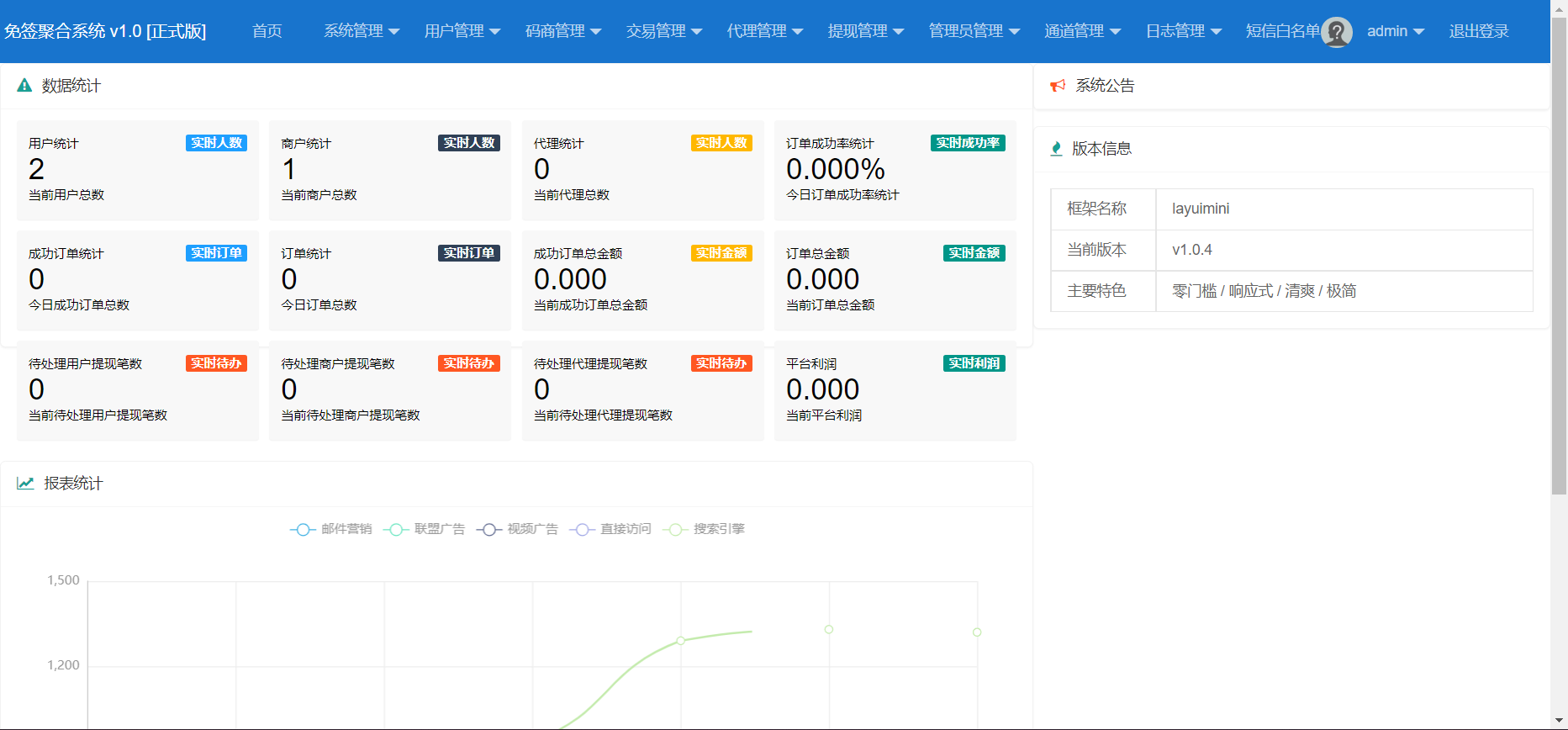The image size is (1568, 730).
Task: Expand the 系统管理 dropdown menu
Action: (362, 31)
